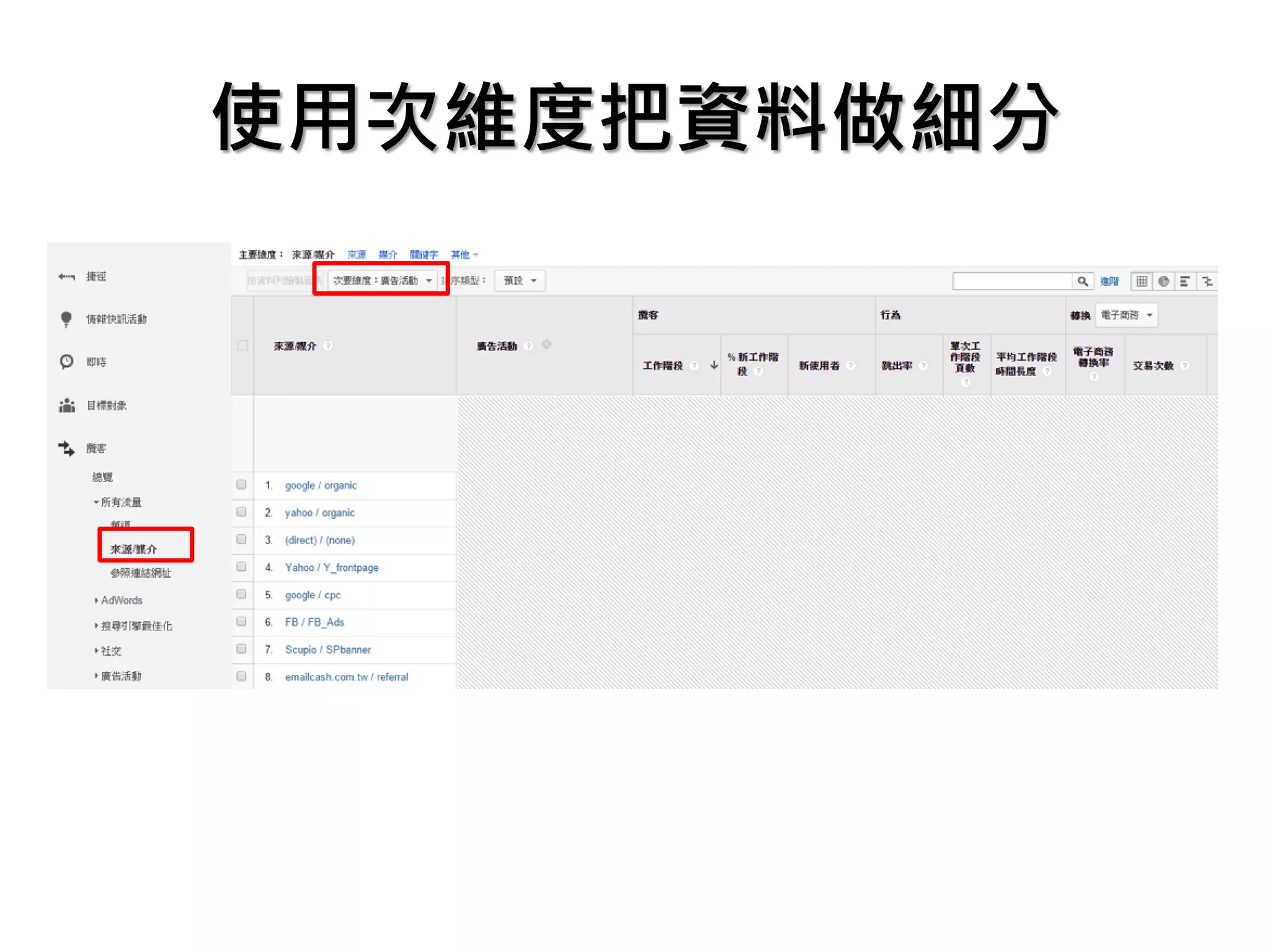The image size is (1270, 952).
Task: Select 媒介 primary dimension tab
Action: tap(388, 255)
